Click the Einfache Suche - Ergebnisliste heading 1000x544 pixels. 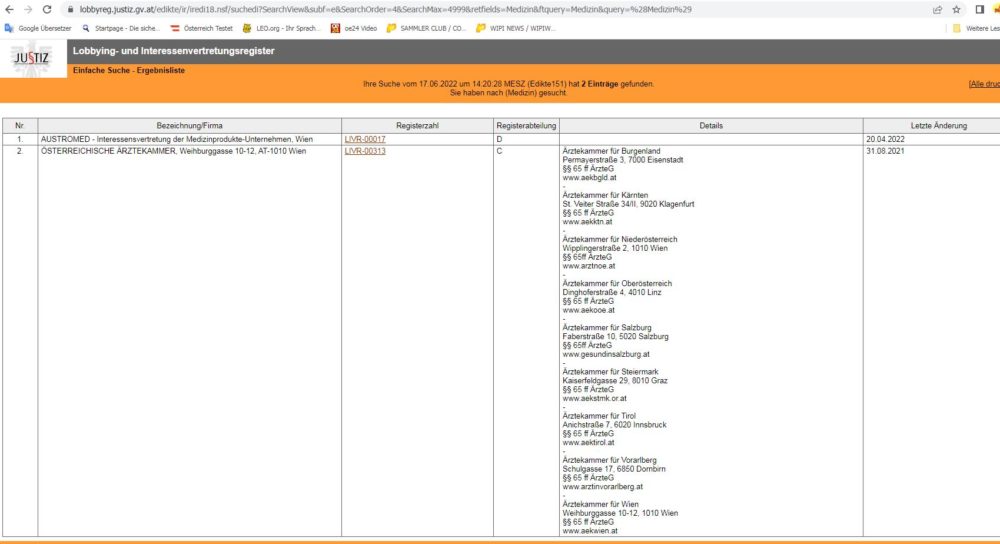point(129,70)
